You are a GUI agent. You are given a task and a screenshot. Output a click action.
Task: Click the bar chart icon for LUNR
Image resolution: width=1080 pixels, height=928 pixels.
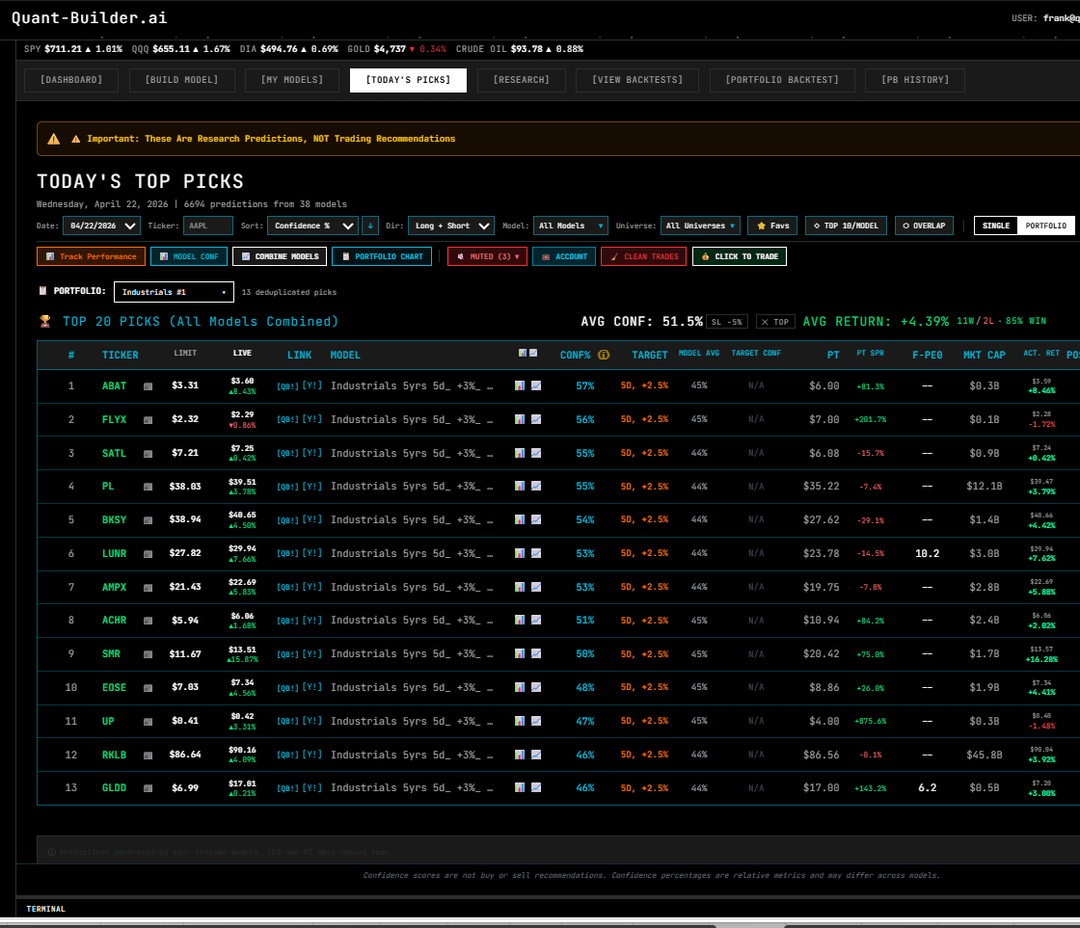click(520, 553)
